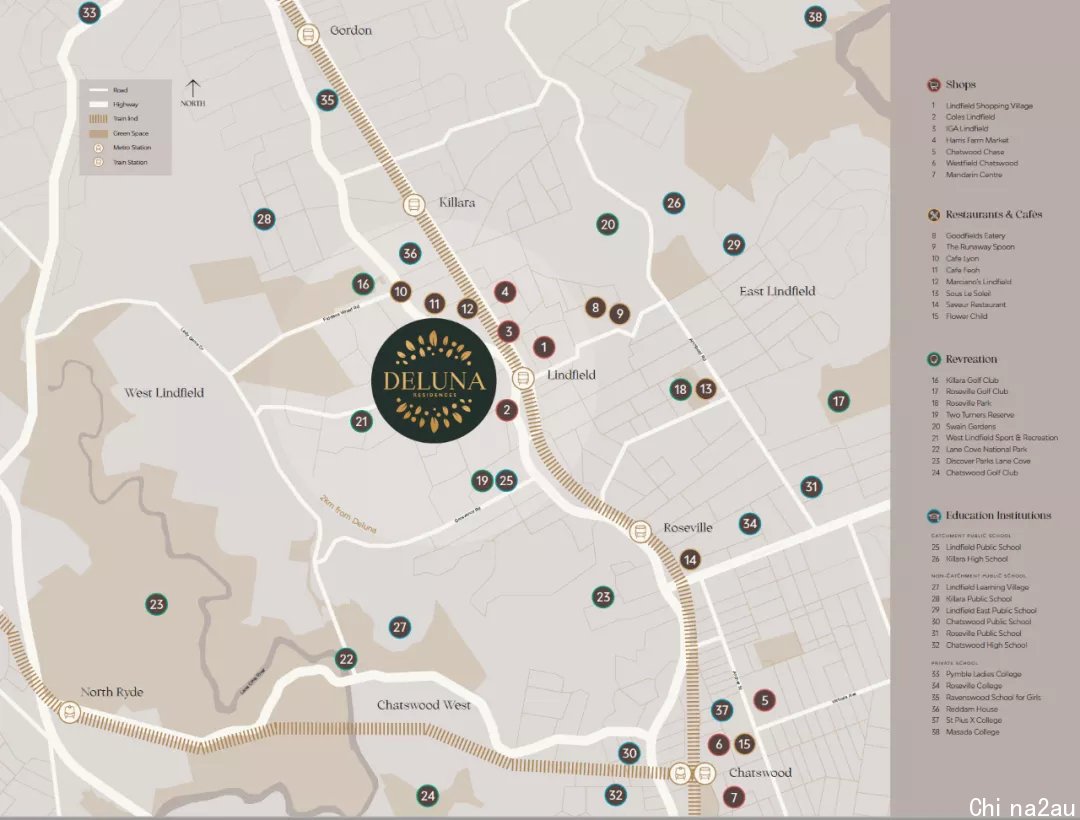Click the 'Masada College' legend entry
This screenshot has width=1080, height=820.
pos(973,732)
